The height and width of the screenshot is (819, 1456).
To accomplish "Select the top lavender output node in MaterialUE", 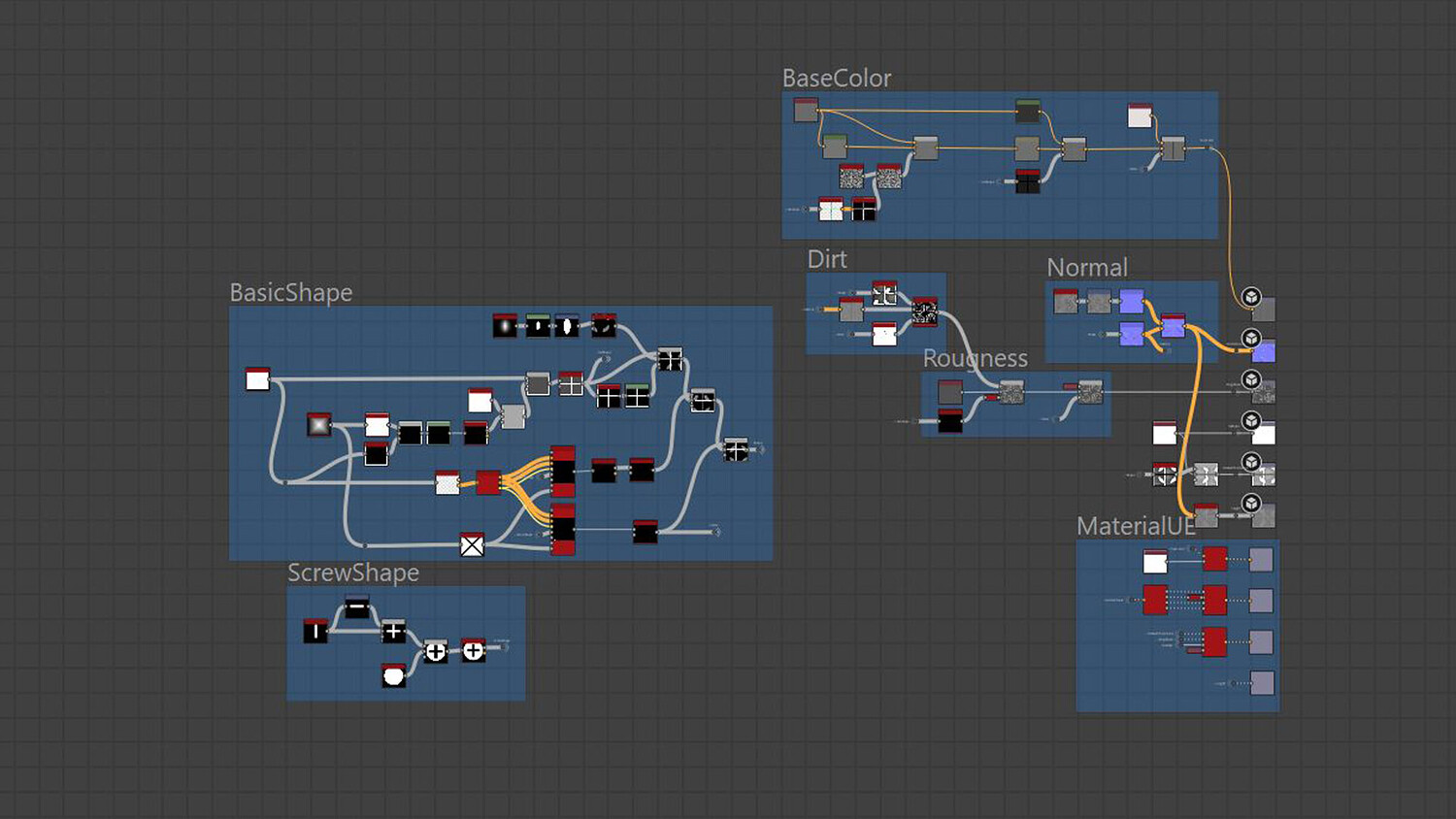I will pos(1261,559).
